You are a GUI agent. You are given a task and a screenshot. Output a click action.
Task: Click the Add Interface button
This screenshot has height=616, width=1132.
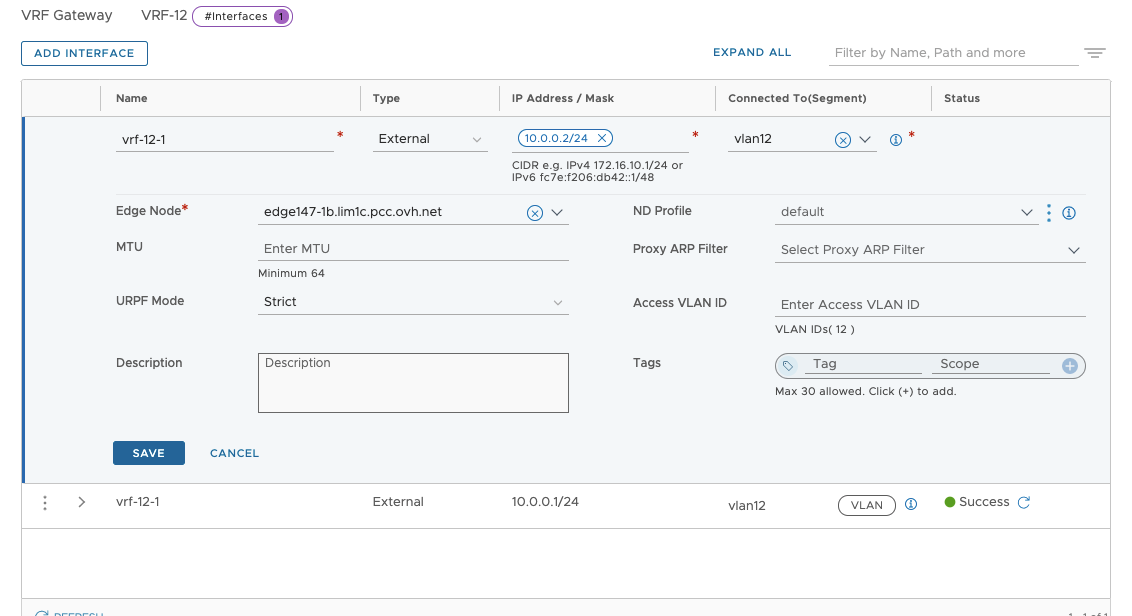[x=84, y=53]
